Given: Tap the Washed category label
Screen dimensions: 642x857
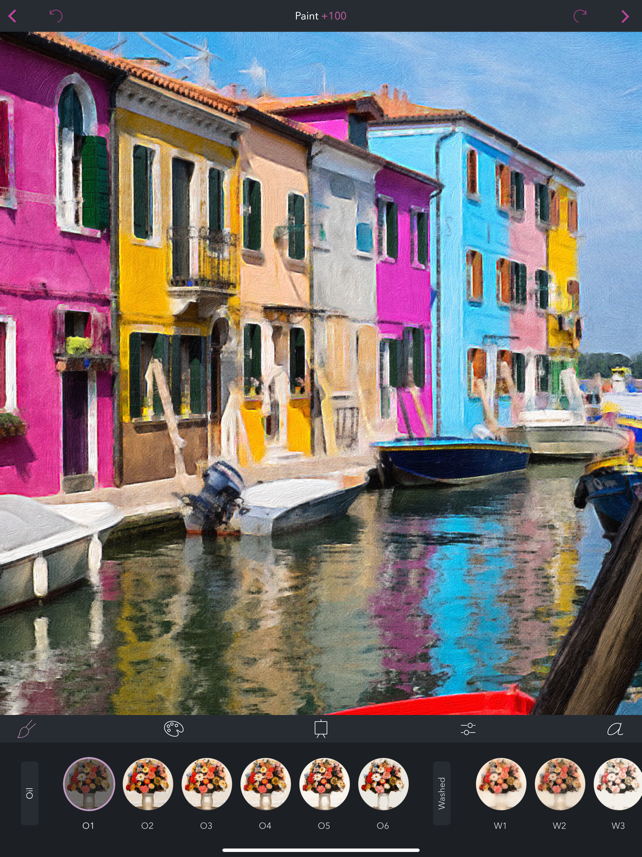Looking at the screenshot, I should click(x=441, y=793).
